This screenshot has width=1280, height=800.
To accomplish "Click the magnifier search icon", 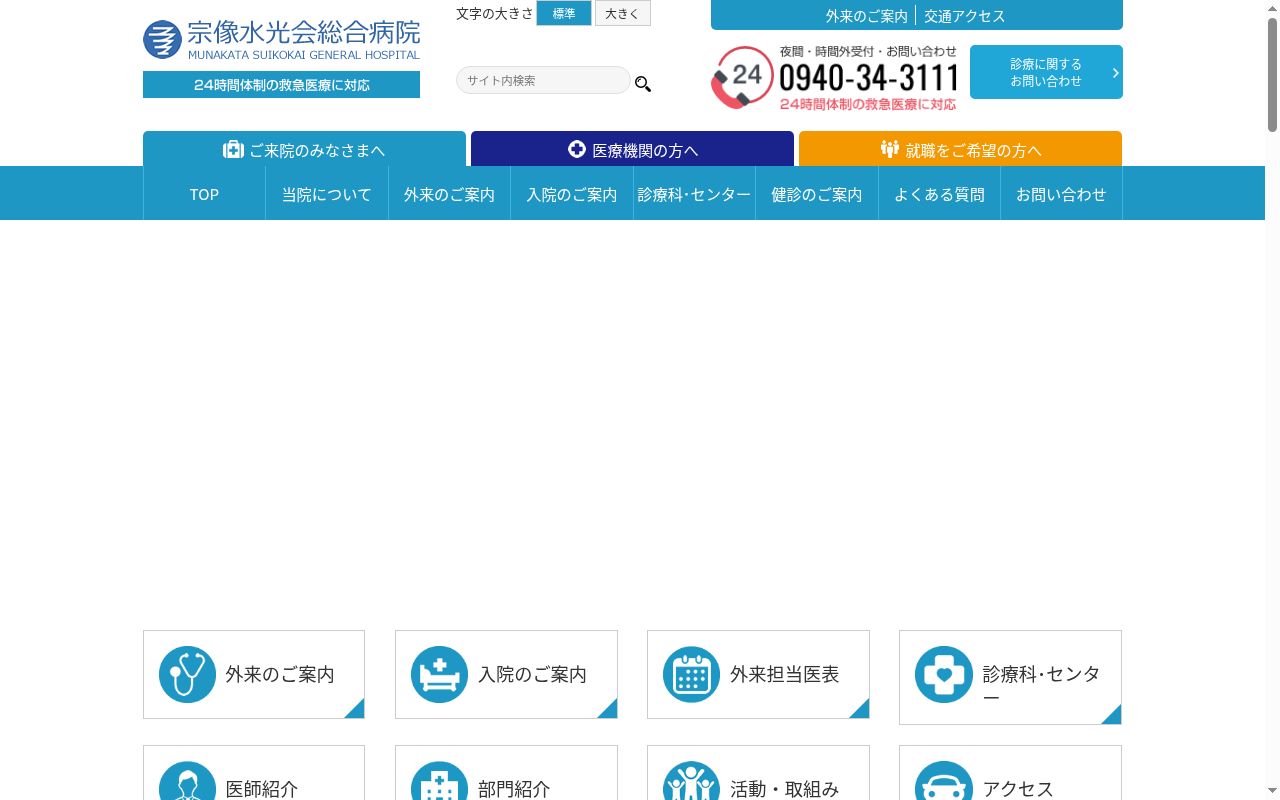I will pos(643,84).
